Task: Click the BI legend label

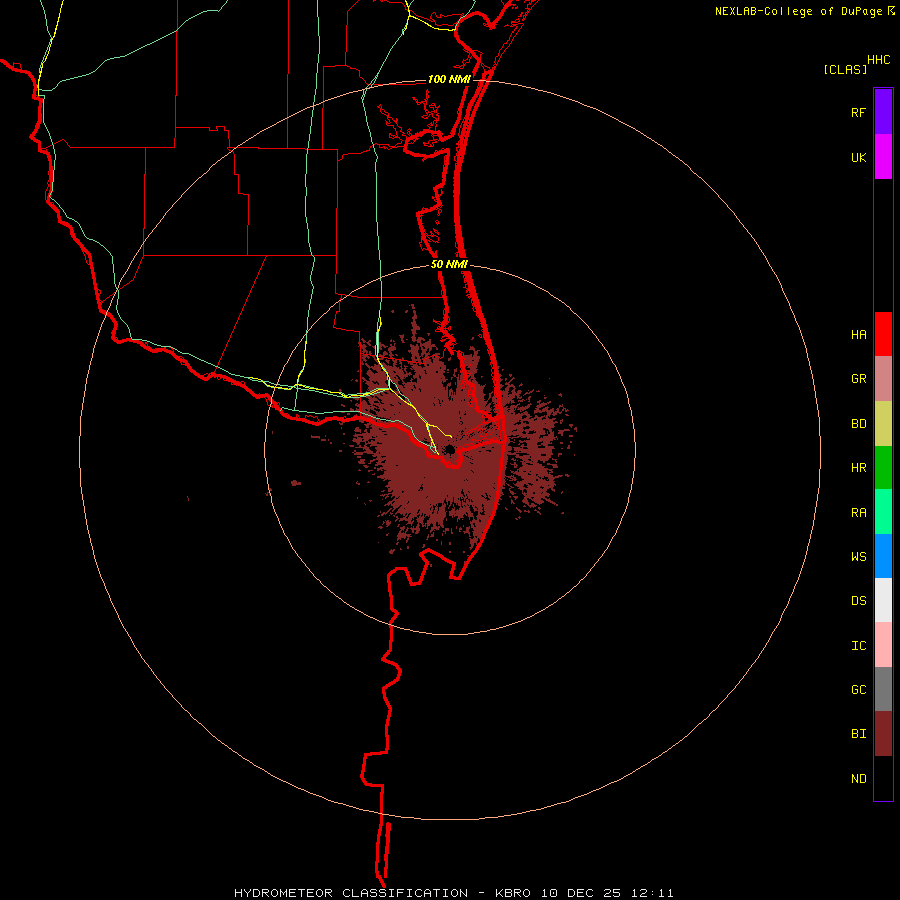Action: point(858,734)
